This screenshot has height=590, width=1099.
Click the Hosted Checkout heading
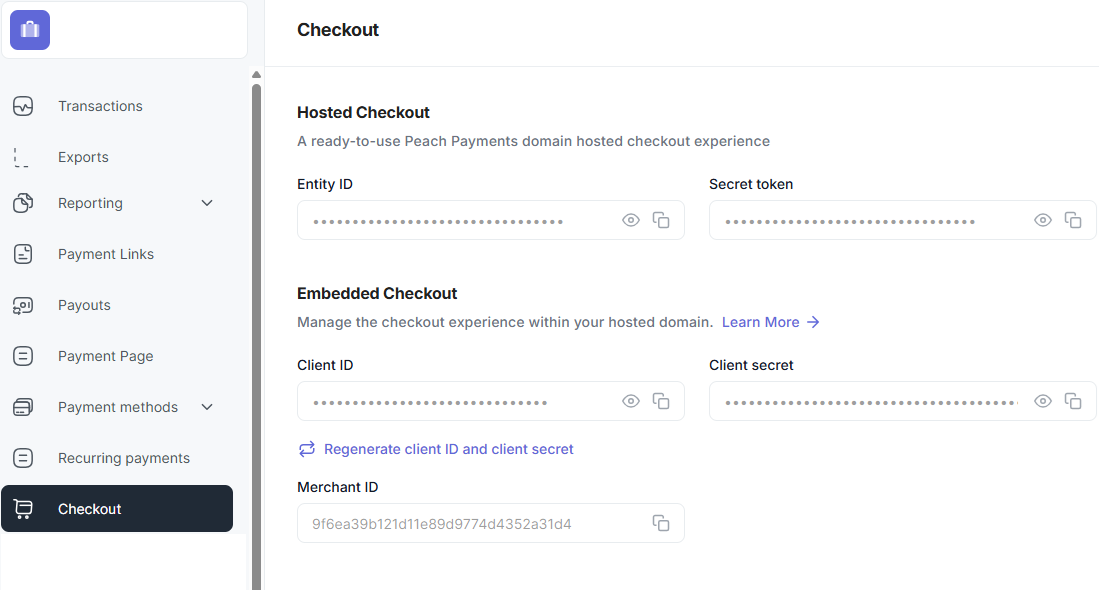pyautogui.click(x=363, y=113)
